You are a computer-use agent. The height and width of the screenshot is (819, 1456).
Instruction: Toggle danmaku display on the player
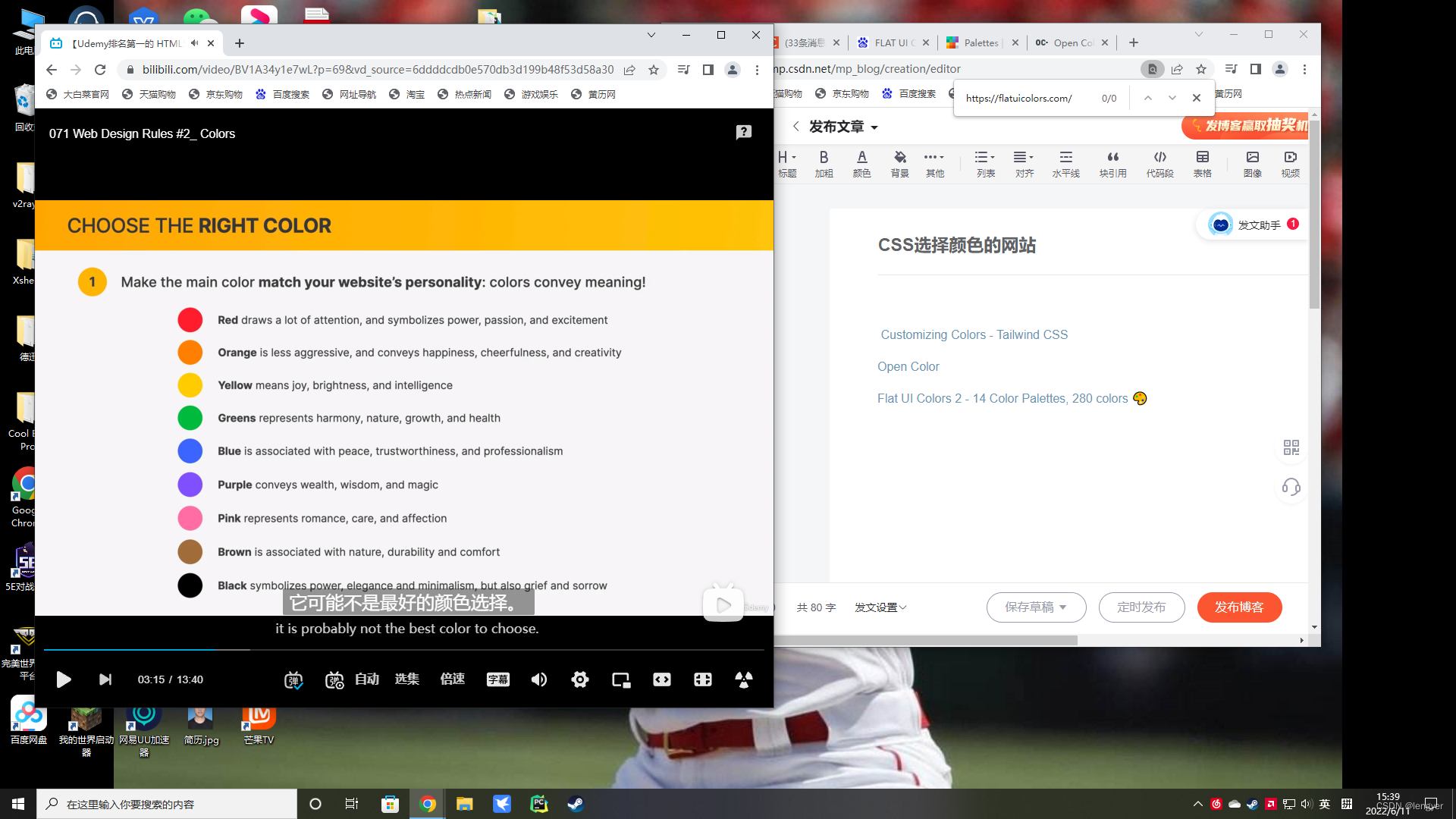tap(293, 679)
